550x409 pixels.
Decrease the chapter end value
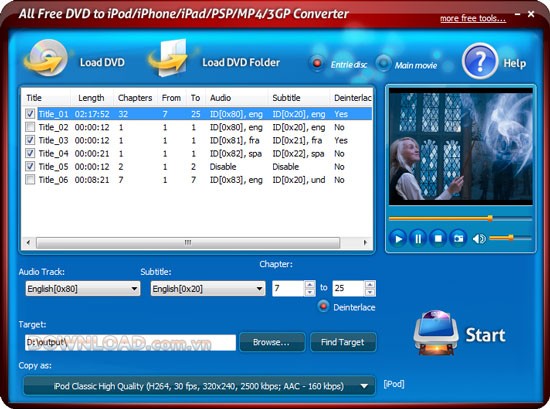(370, 293)
